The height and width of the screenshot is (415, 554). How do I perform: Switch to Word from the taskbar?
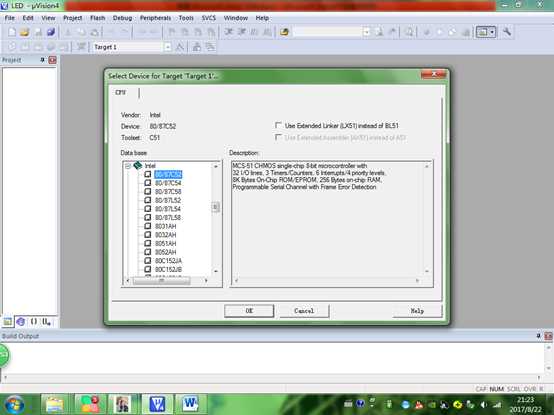pos(190,404)
